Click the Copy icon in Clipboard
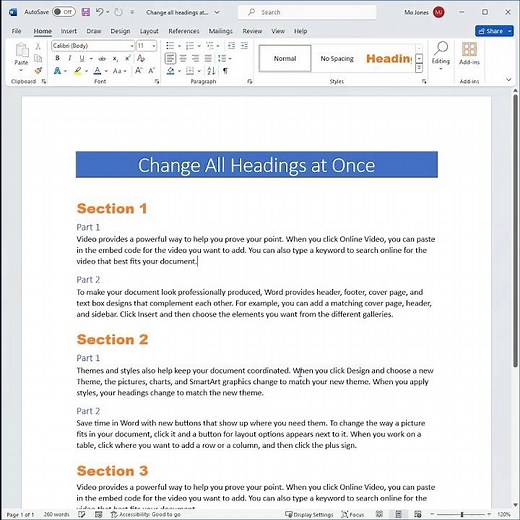 (38, 58)
